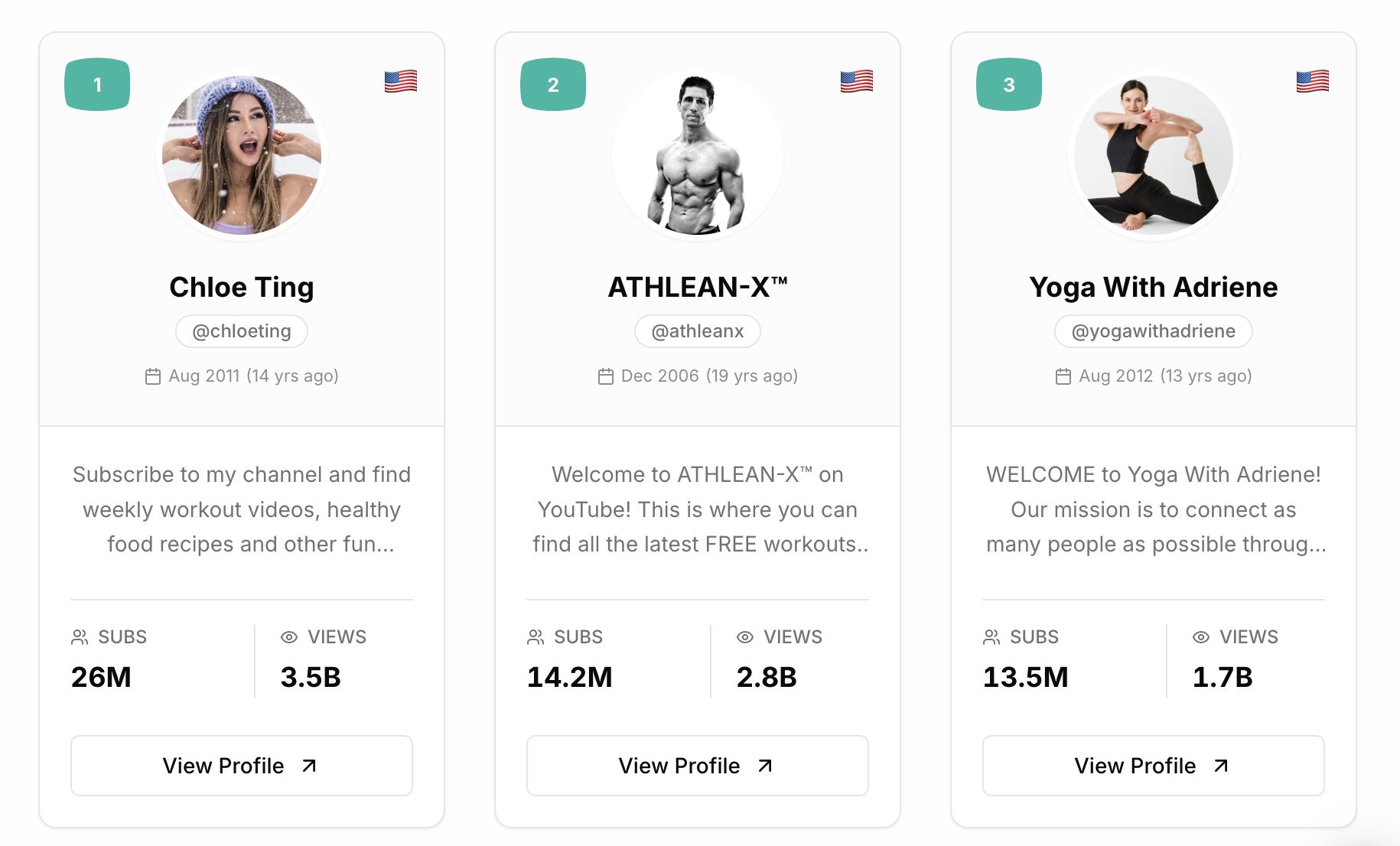Click the Yoga With Adriene channel name
The width and height of the screenshot is (1400, 846).
click(x=1154, y=287)
